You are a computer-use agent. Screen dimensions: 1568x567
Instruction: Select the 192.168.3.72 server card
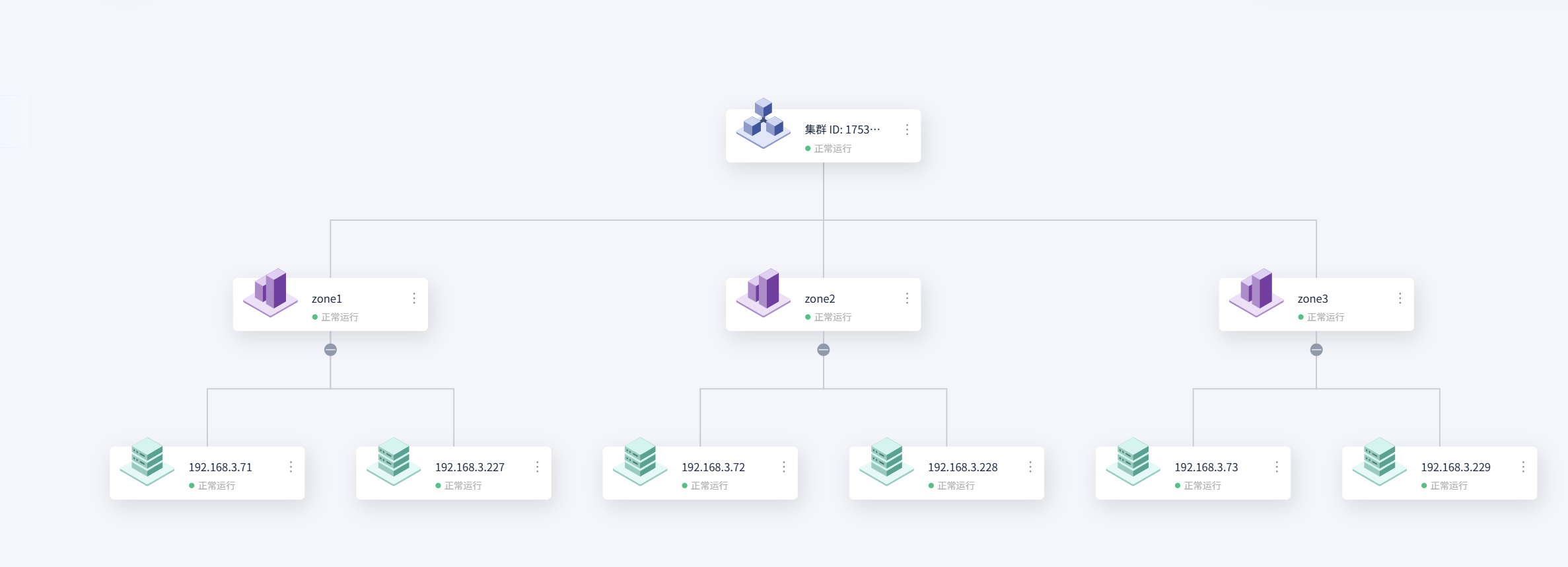click(700, 473)
